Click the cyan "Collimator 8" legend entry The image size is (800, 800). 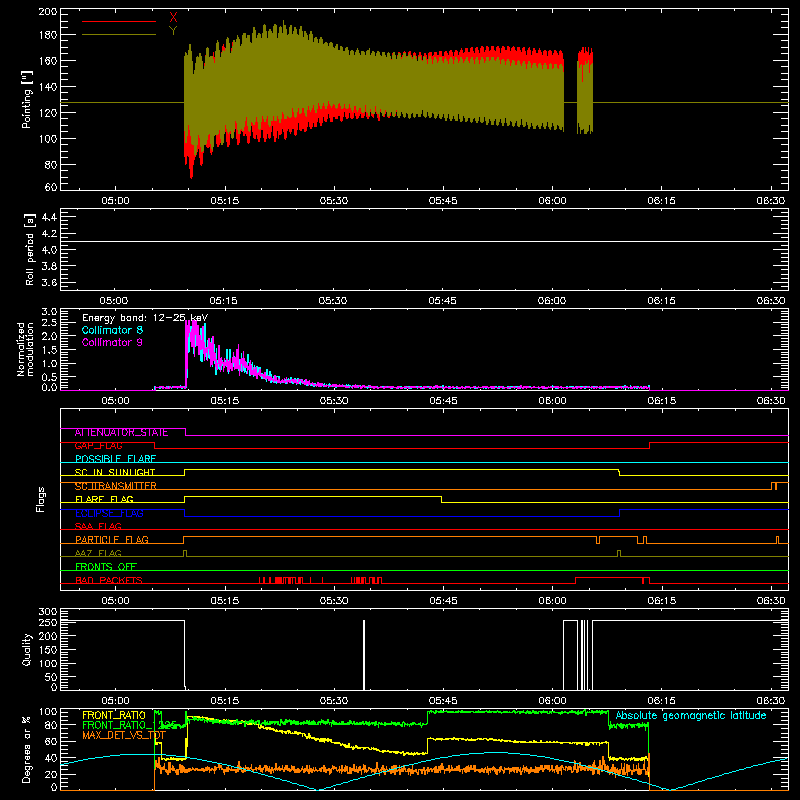tap(112, 330)
